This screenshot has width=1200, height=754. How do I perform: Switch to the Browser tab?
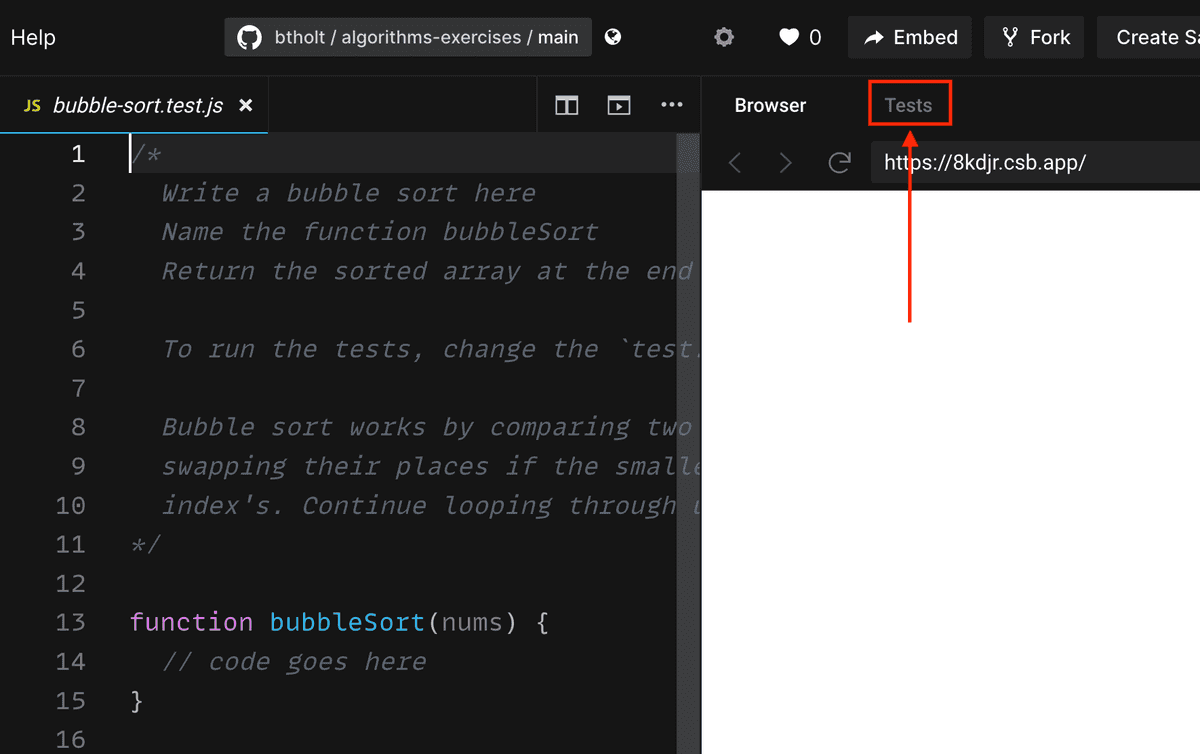(770, 105)
